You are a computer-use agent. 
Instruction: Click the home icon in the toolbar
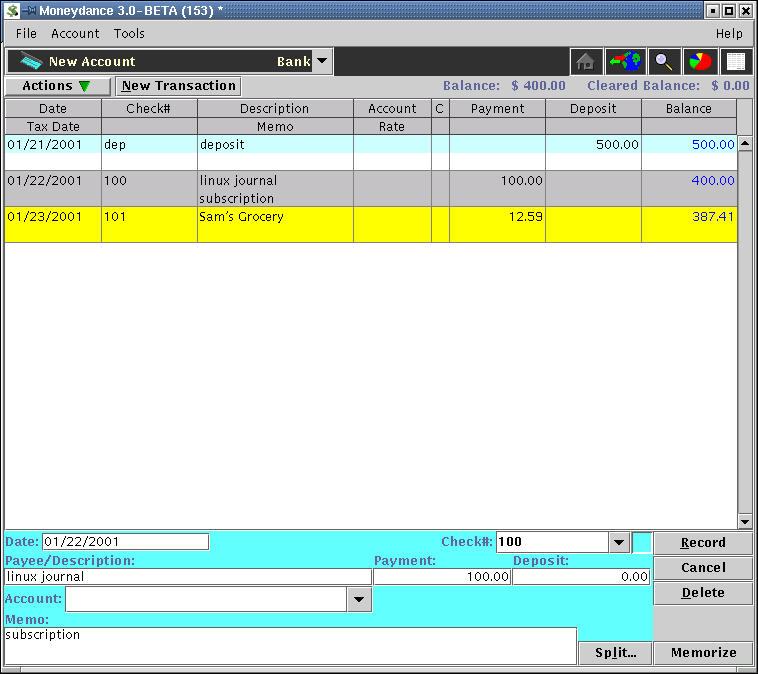coord(586,61)
